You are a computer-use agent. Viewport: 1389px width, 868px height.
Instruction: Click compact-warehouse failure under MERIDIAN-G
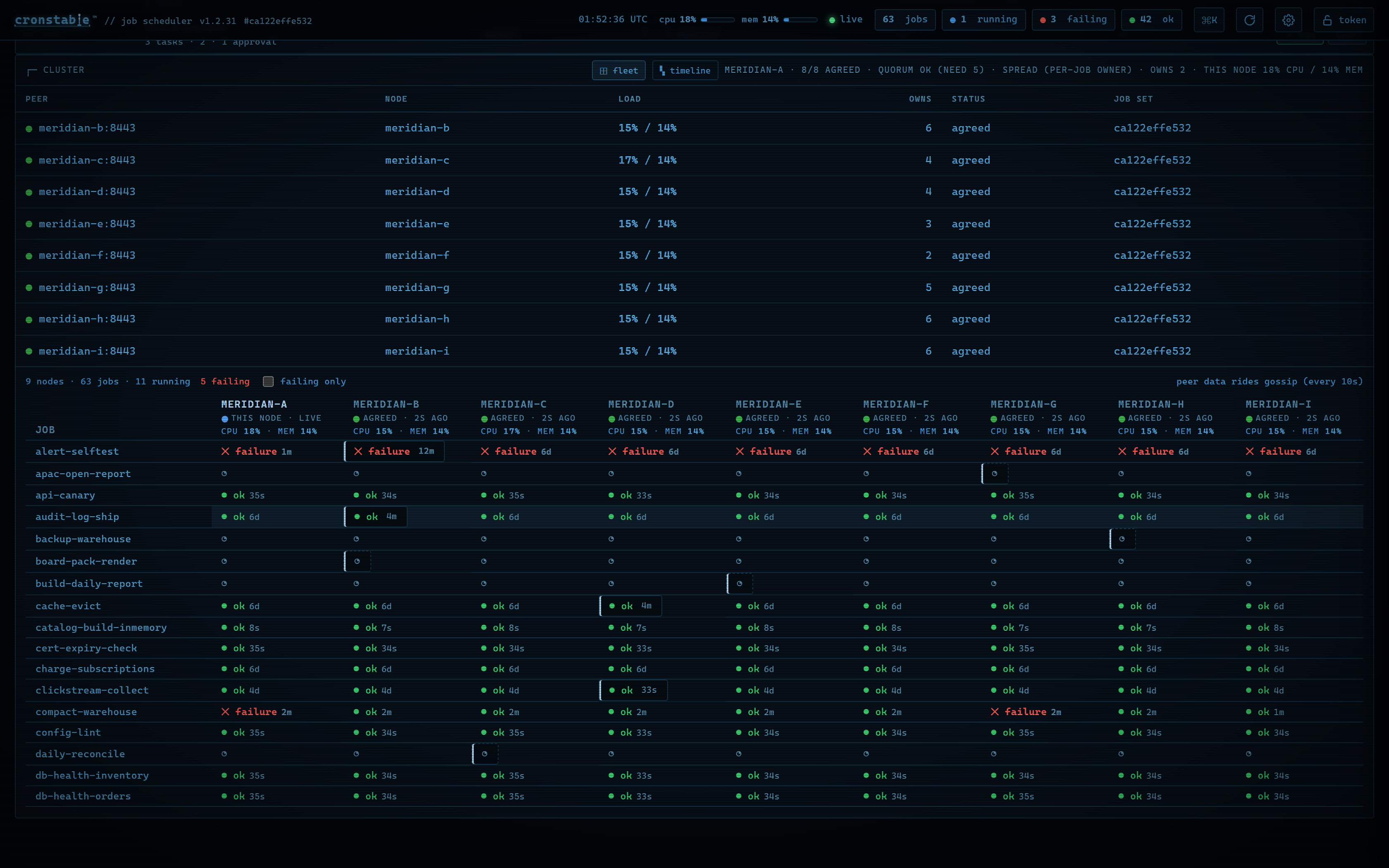[1026, 713]
